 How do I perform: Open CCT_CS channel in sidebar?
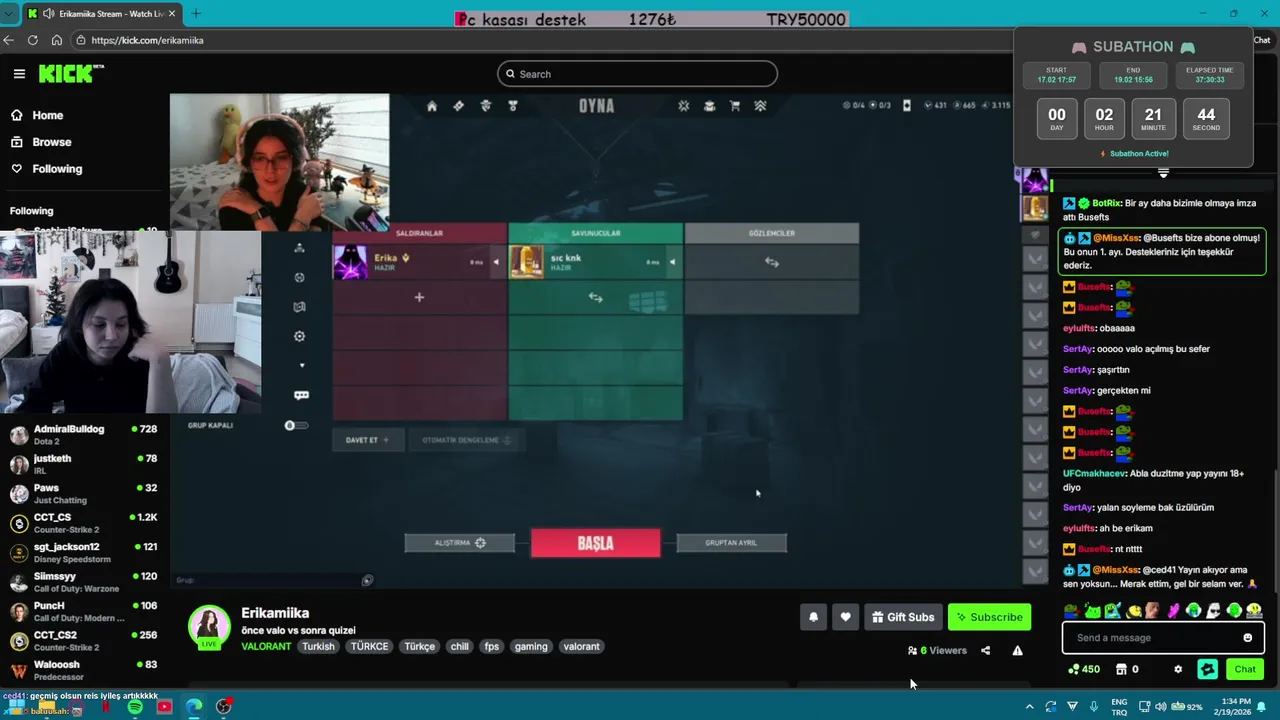(x=84, y=523)
